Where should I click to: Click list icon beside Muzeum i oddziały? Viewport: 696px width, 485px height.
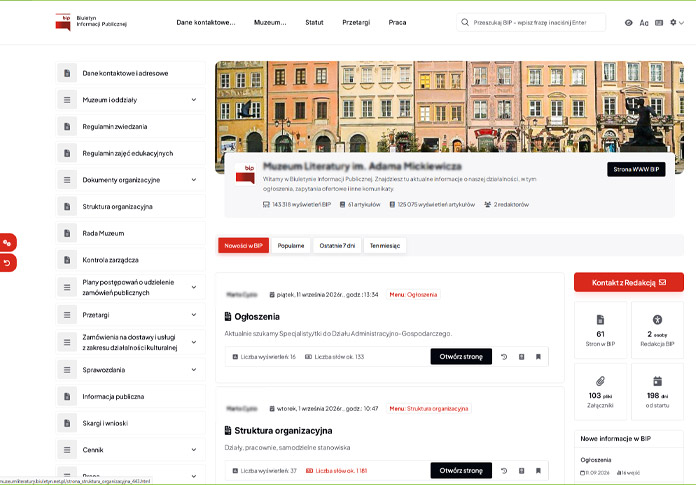click(67, 100)
